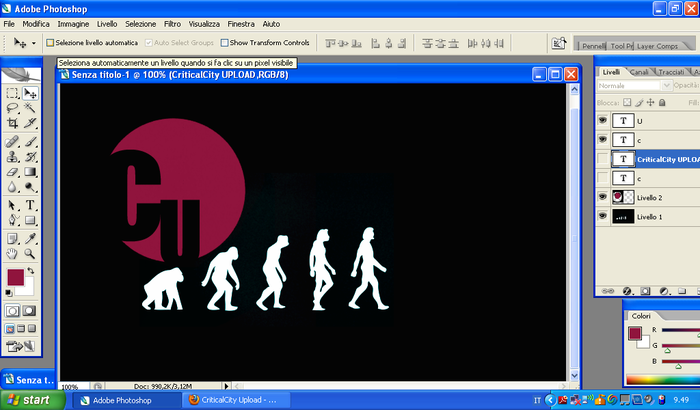The width and height of the screenshot is (700, 410).
Task: Select the Blur tool
Action: pyautogui.click(x=12, y=187)
